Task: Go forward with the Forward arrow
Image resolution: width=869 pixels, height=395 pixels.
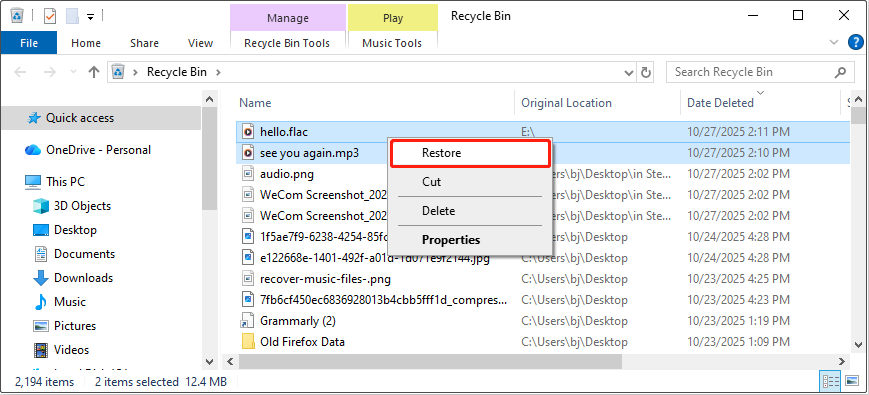Action: tap(50, 72)
